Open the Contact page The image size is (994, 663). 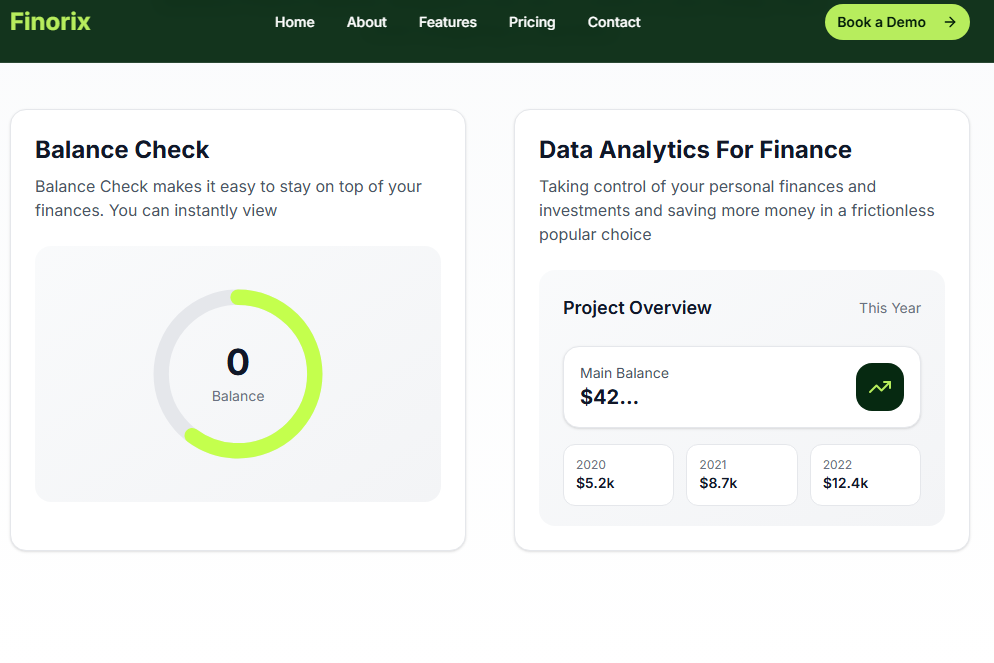(x=613, y=22)
